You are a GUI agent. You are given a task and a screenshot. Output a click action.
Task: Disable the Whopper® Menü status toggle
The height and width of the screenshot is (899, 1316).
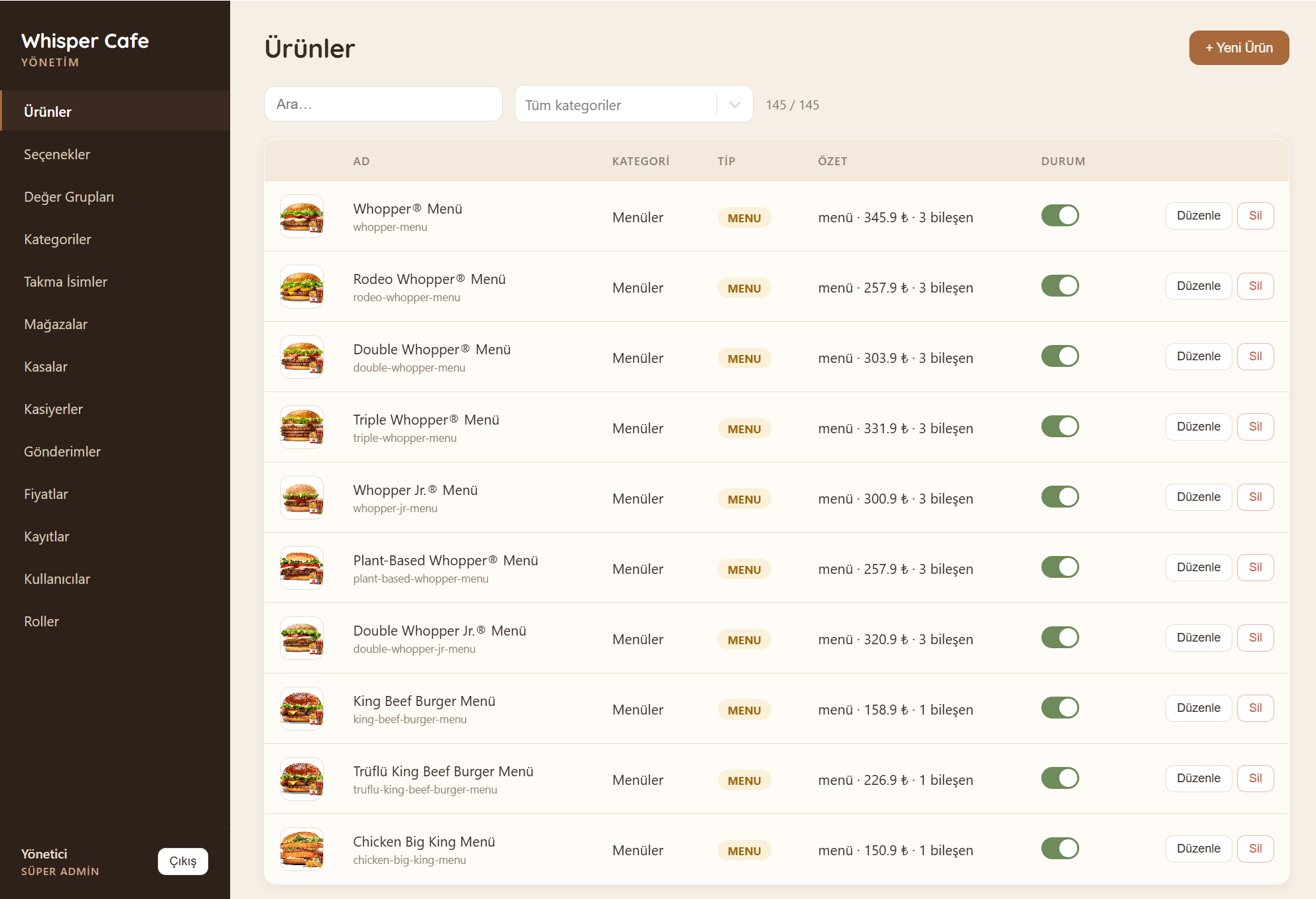[x=1060, y=216]
